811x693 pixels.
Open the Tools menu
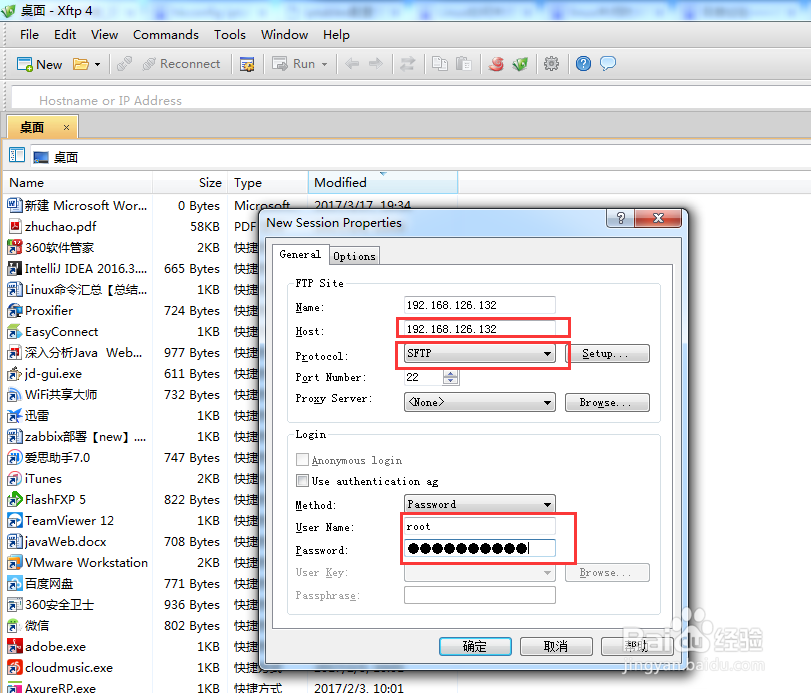point(230,35)
